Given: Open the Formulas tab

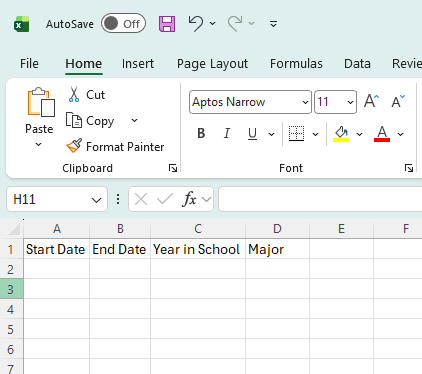Looking at the screenshot, I should 296,63.
